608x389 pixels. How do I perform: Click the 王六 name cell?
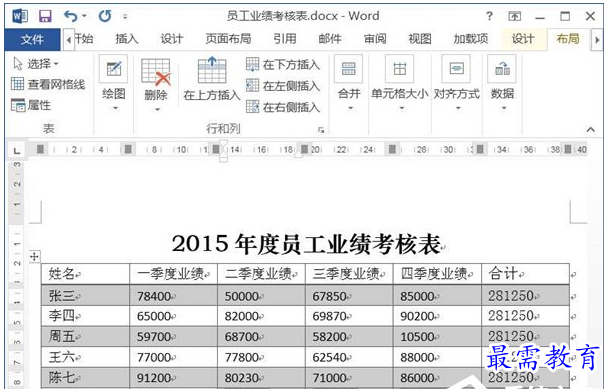[85, 357]
